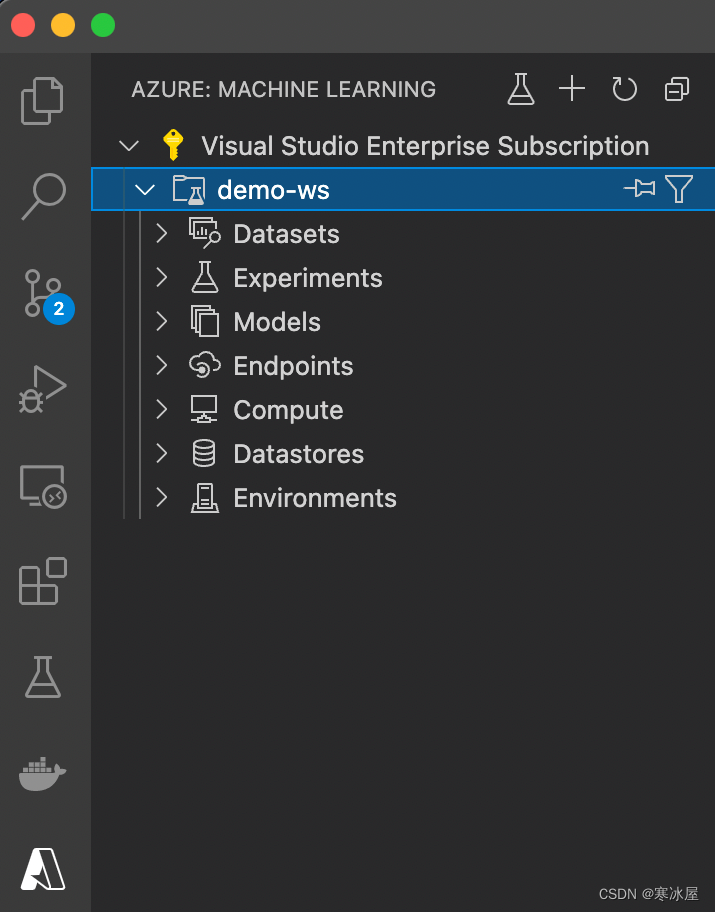The height and width of the screenshot is (912, 715).
Task: Collapse the Visual Studio Enterprise Subscription node
Action: (x=129, y=146)
